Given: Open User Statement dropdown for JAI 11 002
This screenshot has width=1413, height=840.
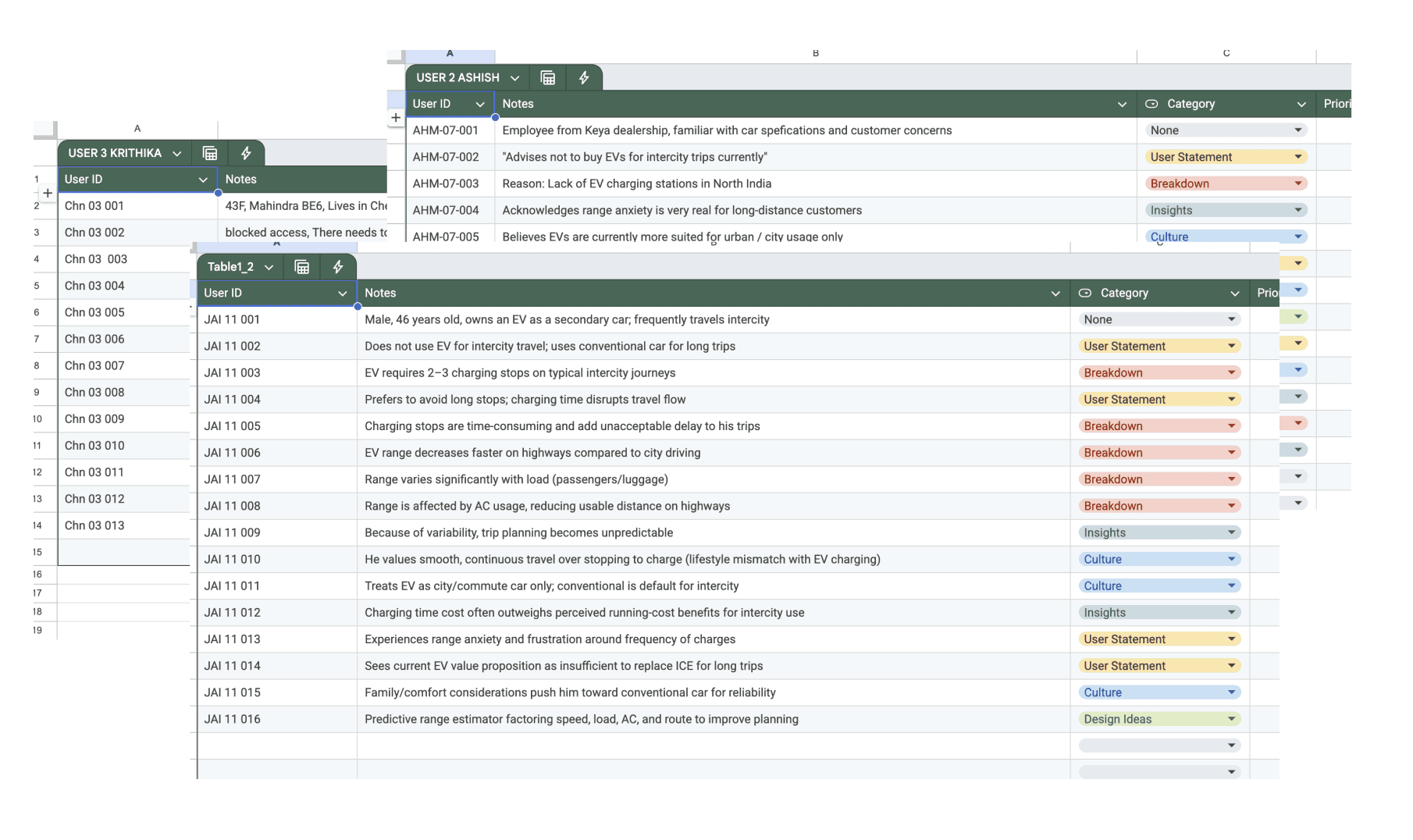Looking at the screenshot, I should 1159,346.
